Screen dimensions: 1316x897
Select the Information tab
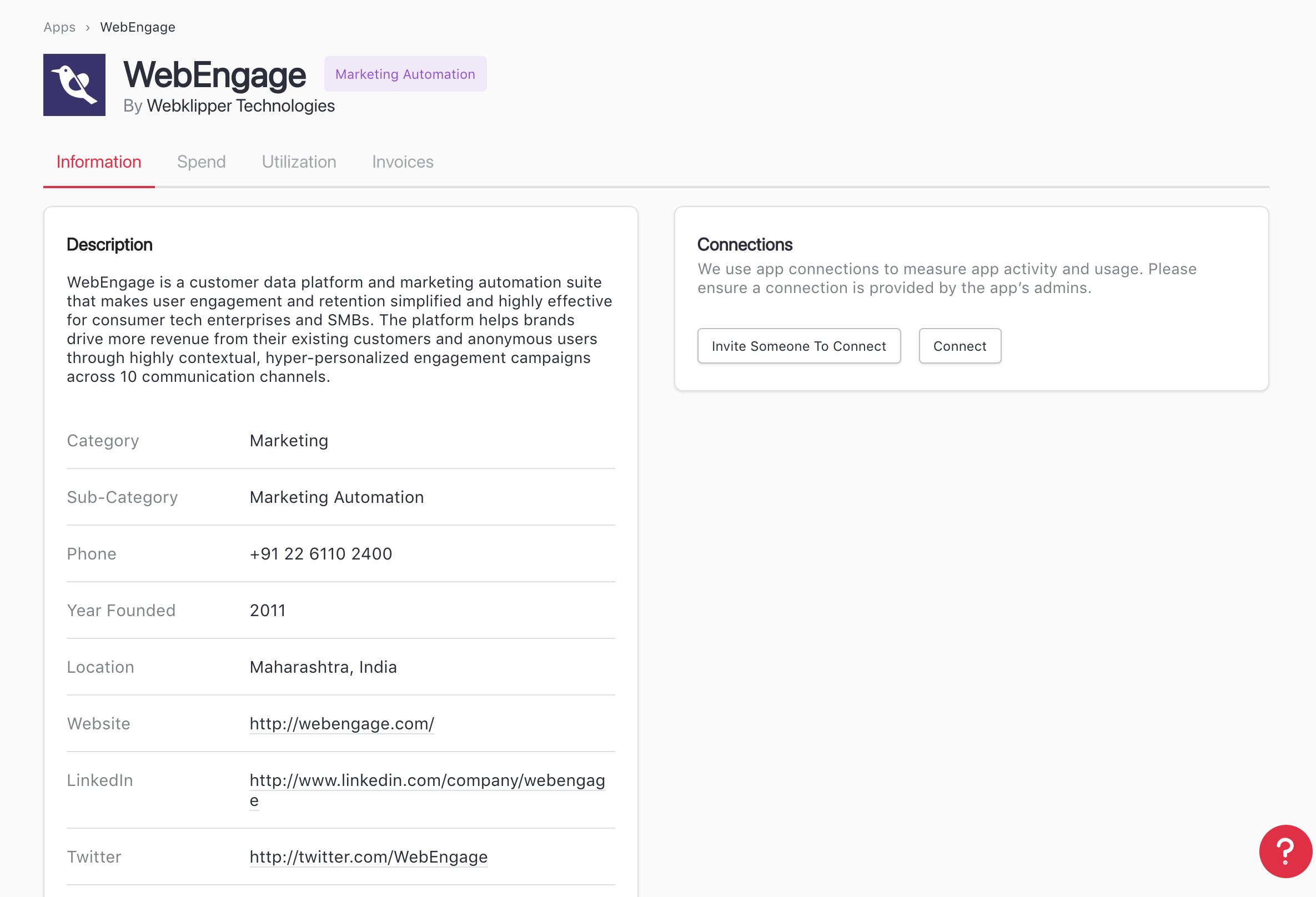(98, 162)
